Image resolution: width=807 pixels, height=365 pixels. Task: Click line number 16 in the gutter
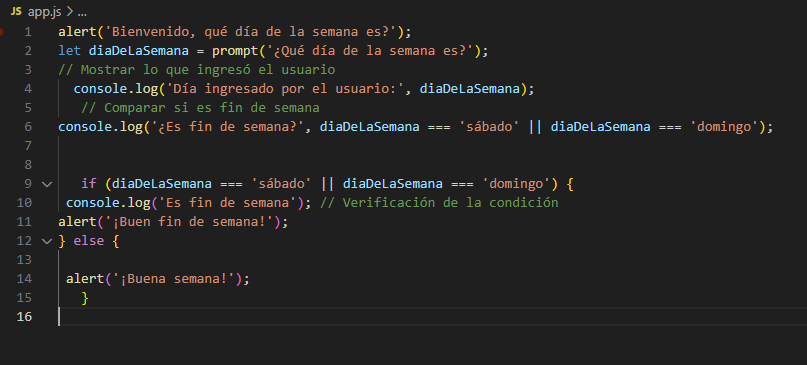[24, 317]
